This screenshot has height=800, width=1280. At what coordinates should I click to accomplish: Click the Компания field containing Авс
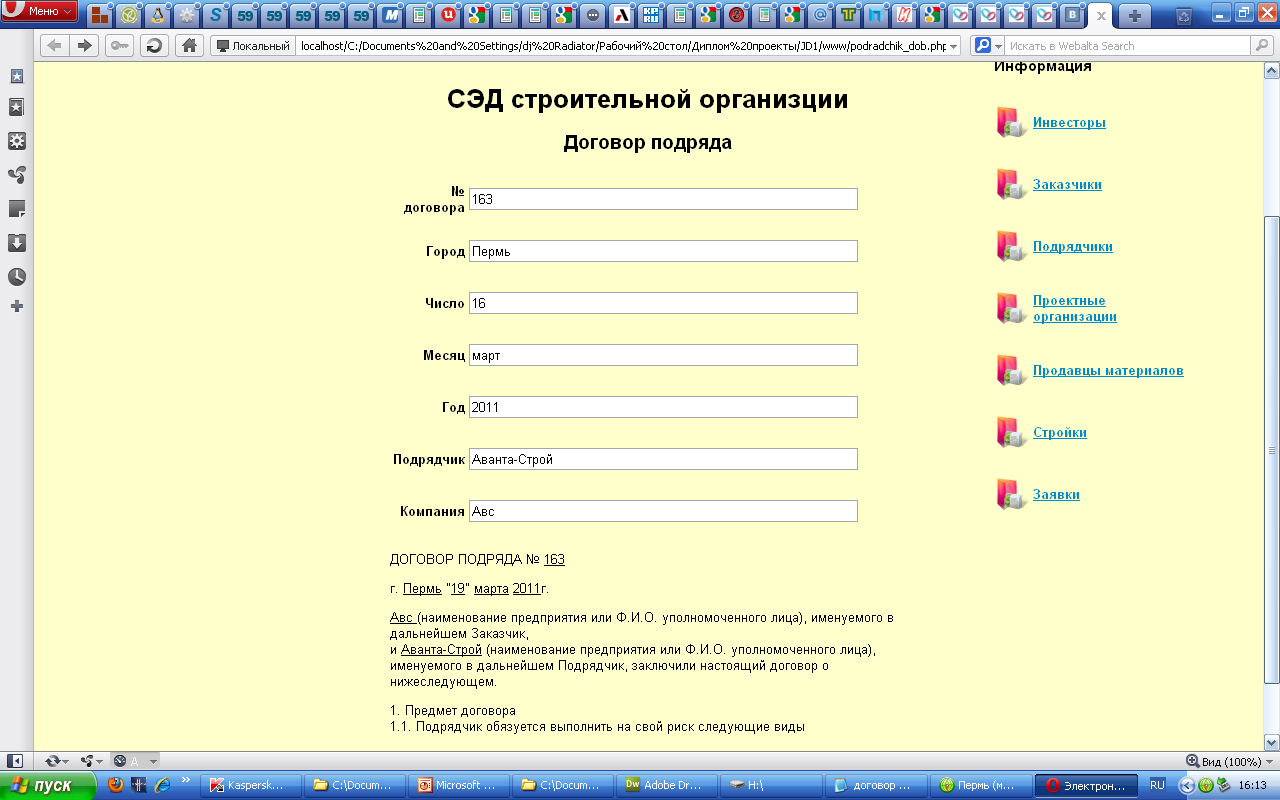[x=663, y=511]
